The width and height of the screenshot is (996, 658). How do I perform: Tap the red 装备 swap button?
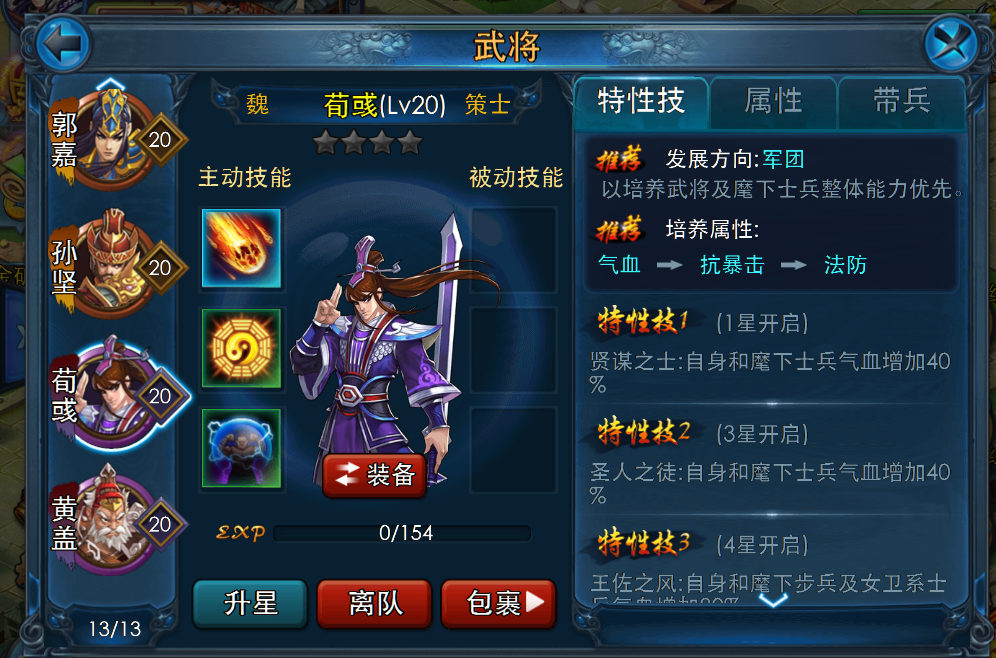[x=374, y=475]
